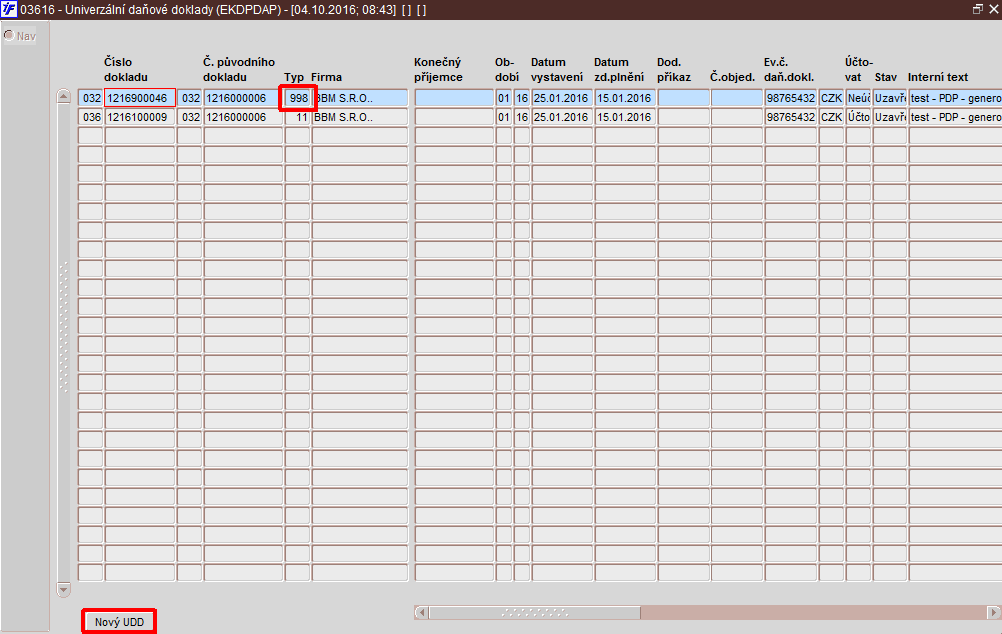Click original document 1216000006 in first row
1002x634 pixels.
tap(243, 98)
